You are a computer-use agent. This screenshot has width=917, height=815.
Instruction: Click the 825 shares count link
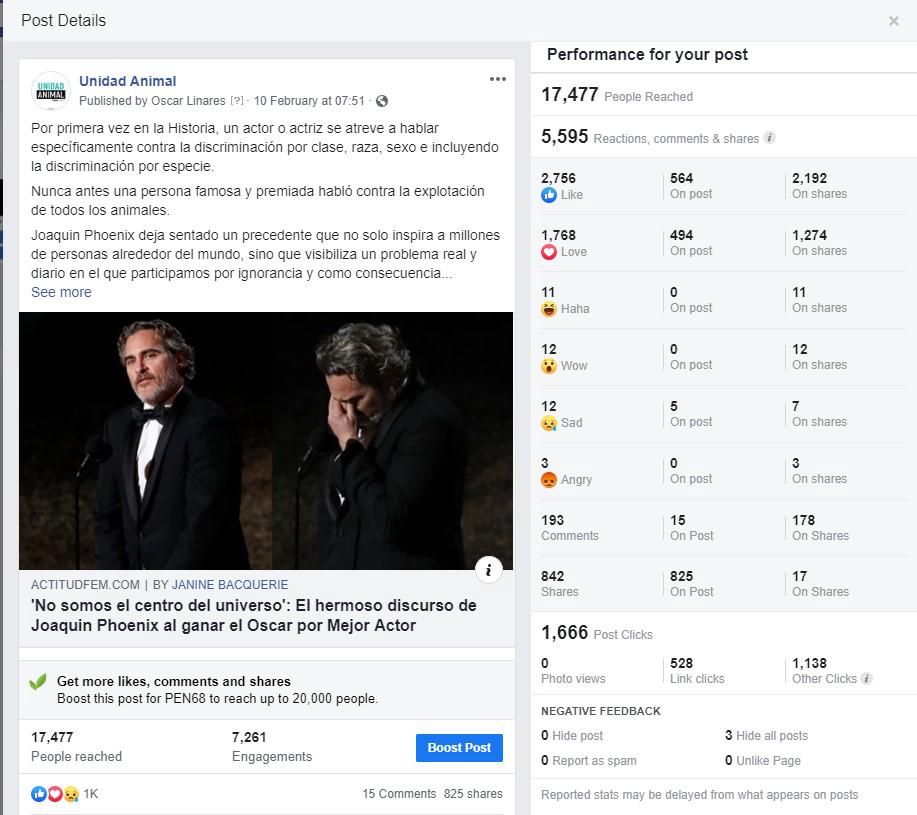coord(473,793)
